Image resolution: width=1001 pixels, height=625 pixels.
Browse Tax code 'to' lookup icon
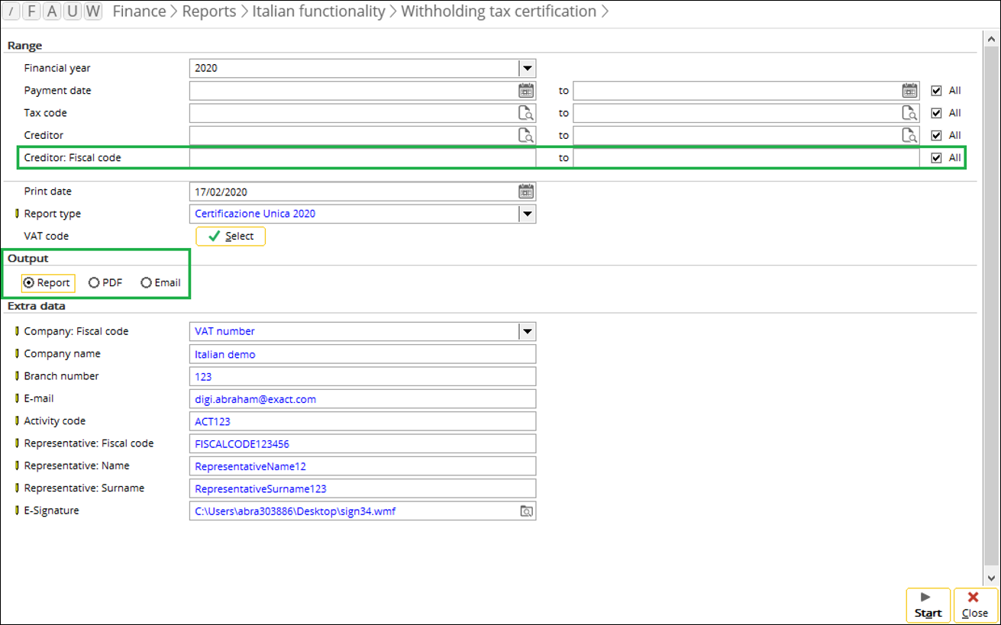click(x=910, y=114)
